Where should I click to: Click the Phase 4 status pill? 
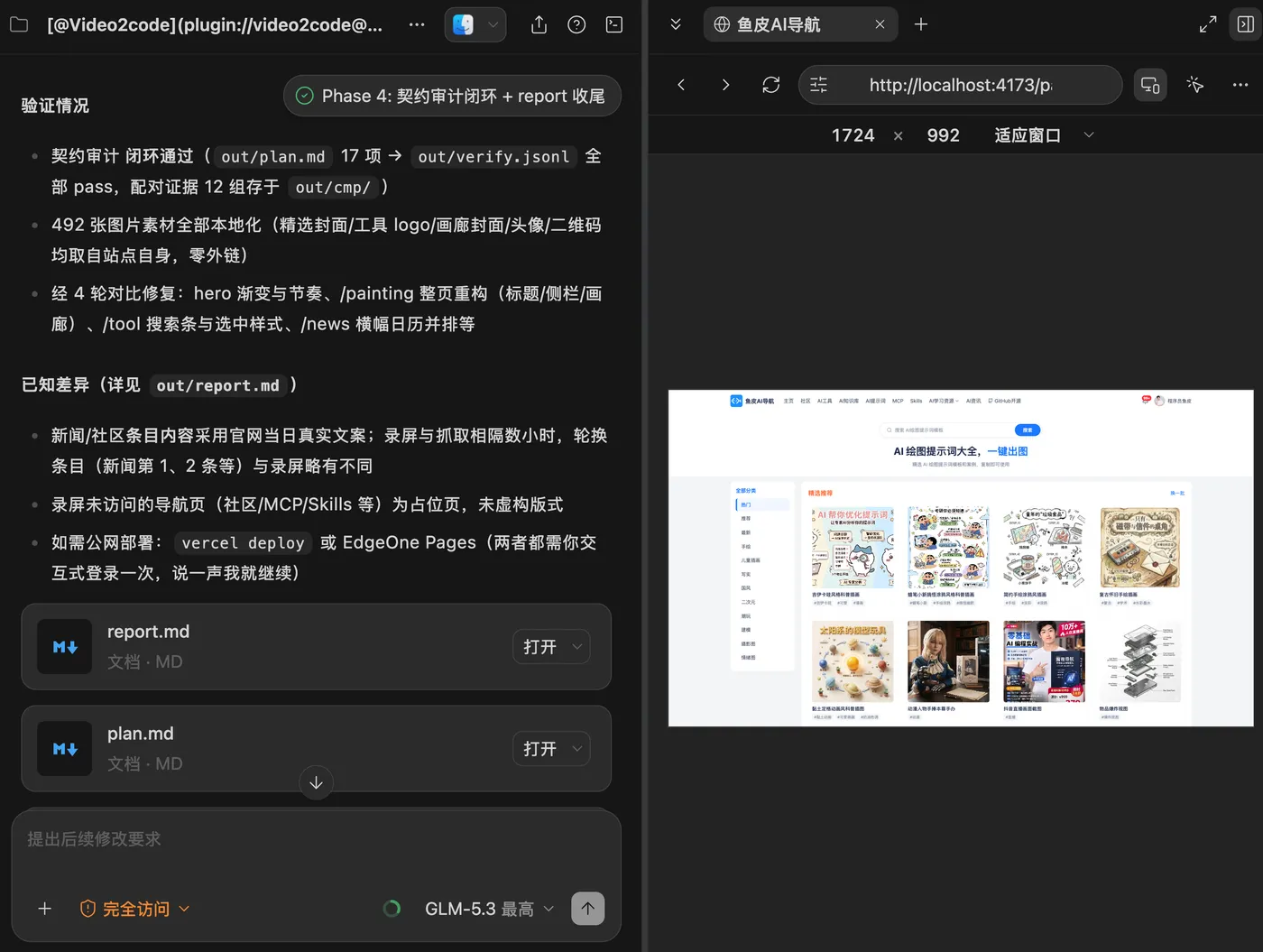[452, 96]
